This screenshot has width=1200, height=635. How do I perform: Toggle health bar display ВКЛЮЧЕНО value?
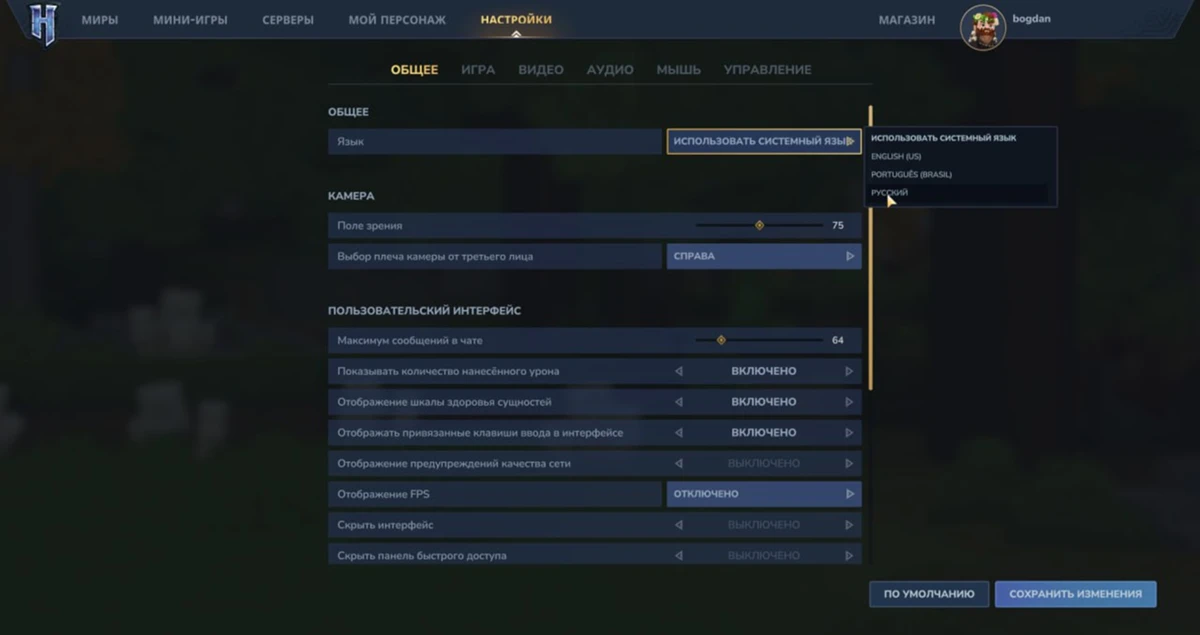763,402
